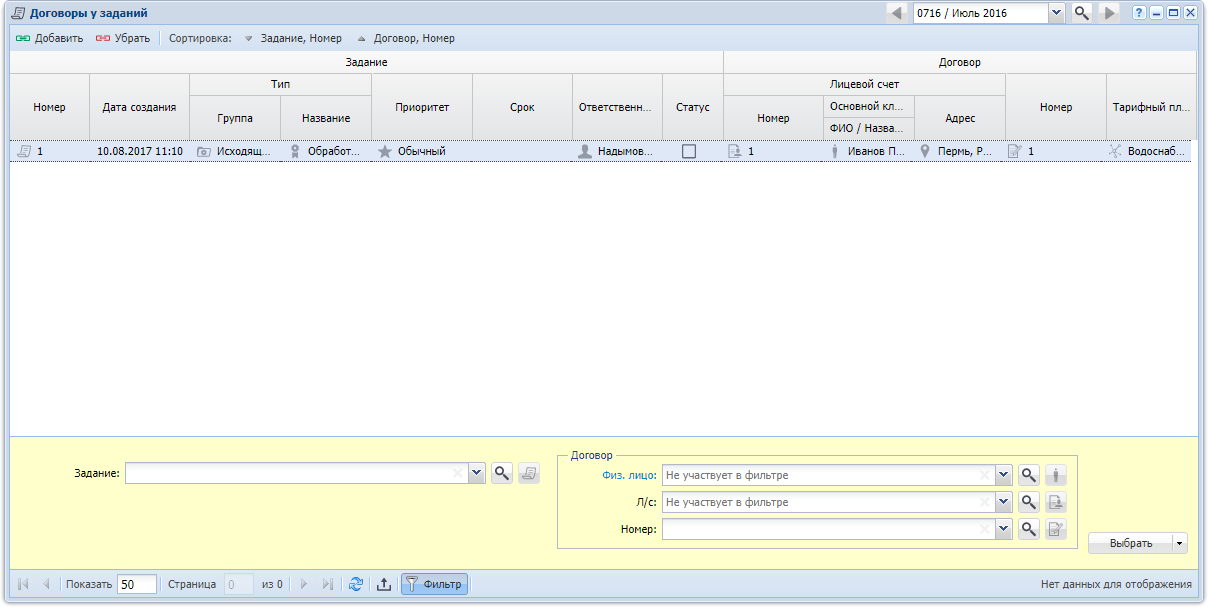The image size is (1208, 607).
Task: Open account card icon in Л/с row
Action: [x=1056, y=502]
